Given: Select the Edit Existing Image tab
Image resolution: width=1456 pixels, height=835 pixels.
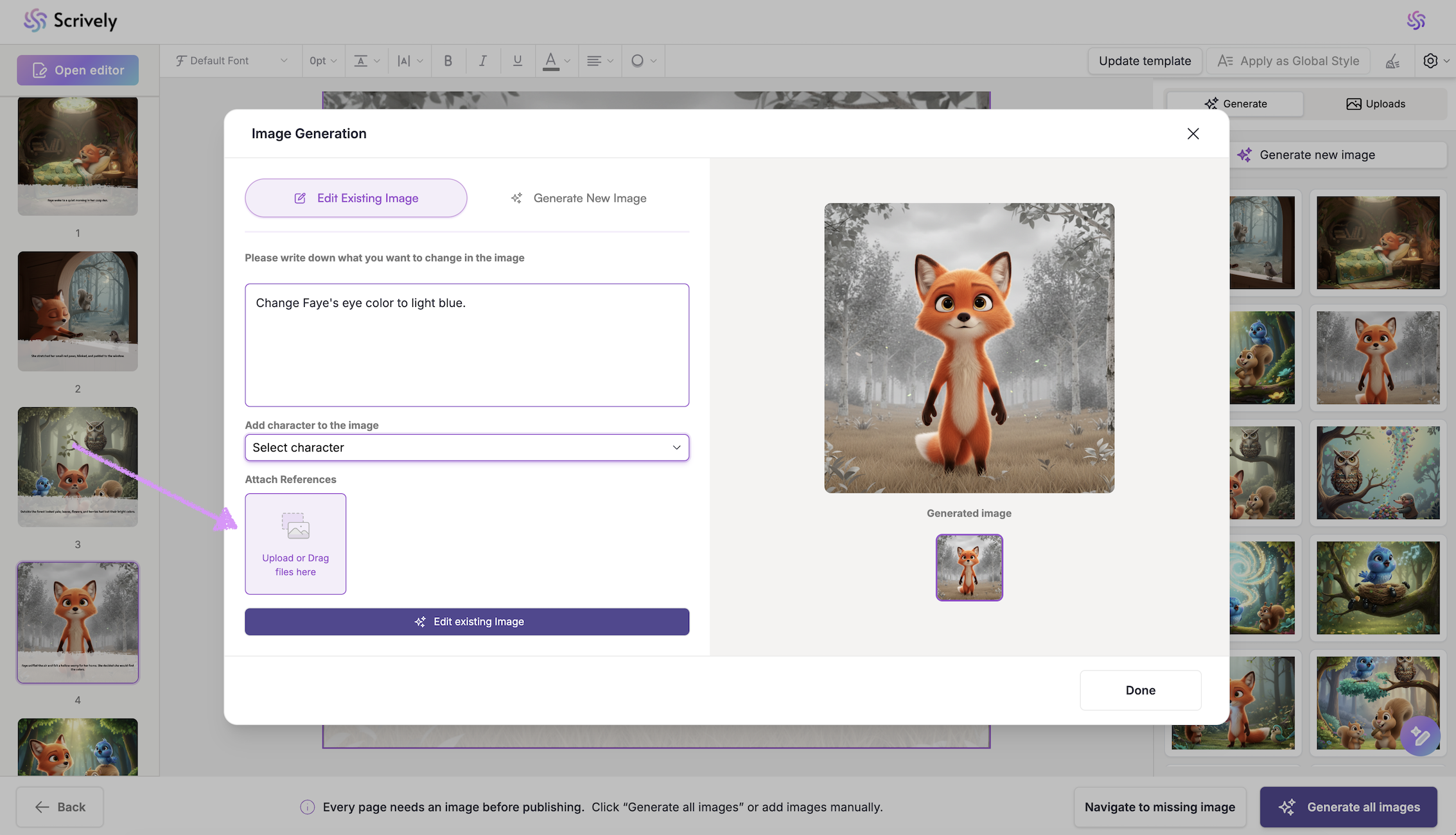Looking at the screenshot, I should click(356, 198).
